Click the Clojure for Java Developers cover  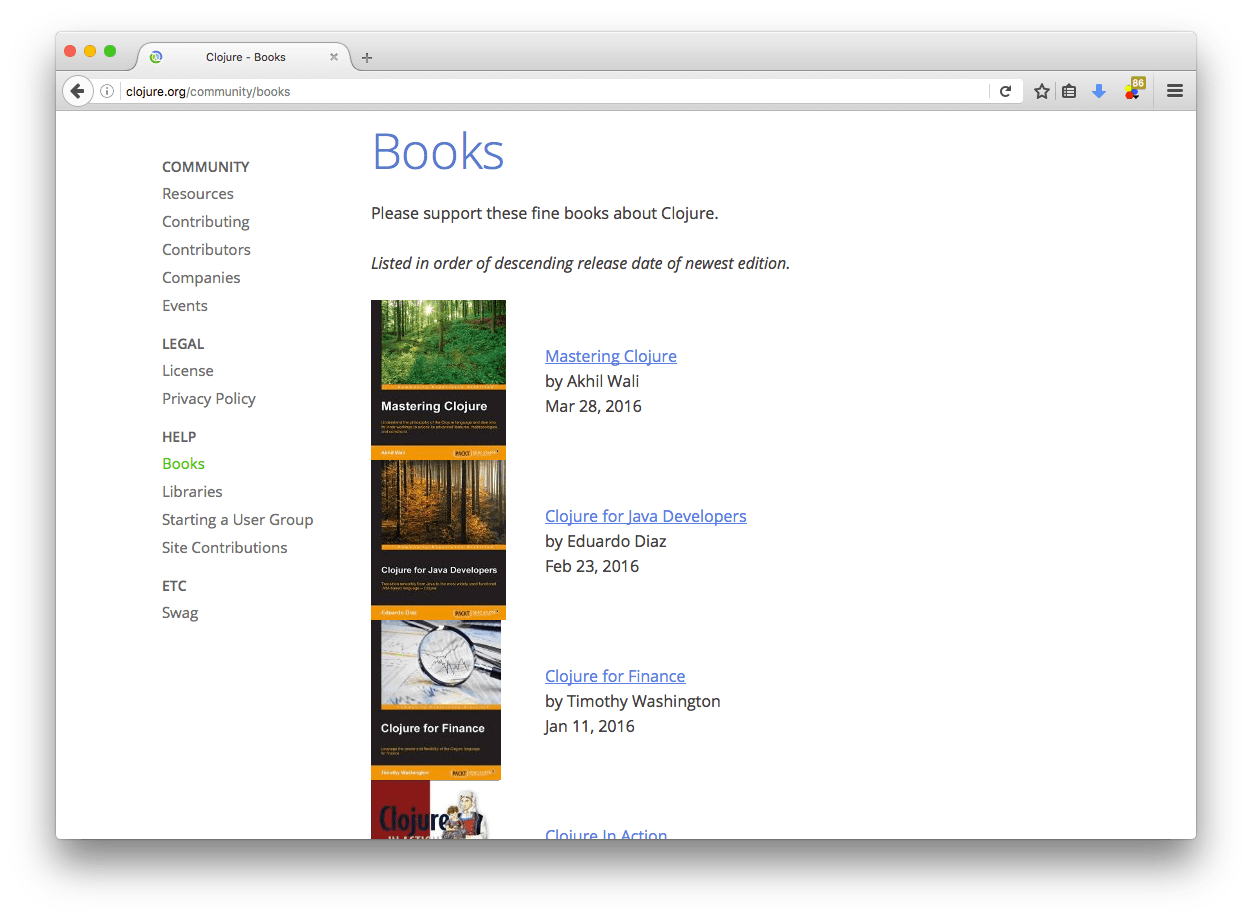tap(438, 540)
